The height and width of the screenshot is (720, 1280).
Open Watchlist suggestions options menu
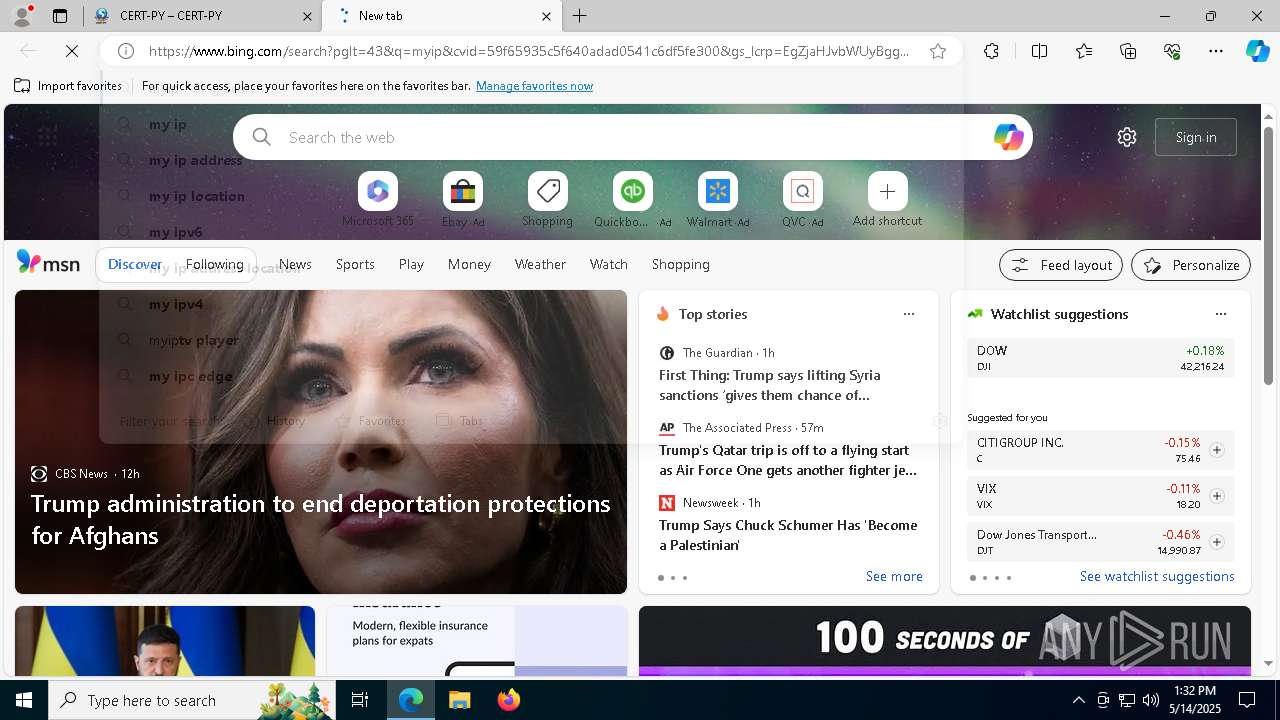point(1221,314)
